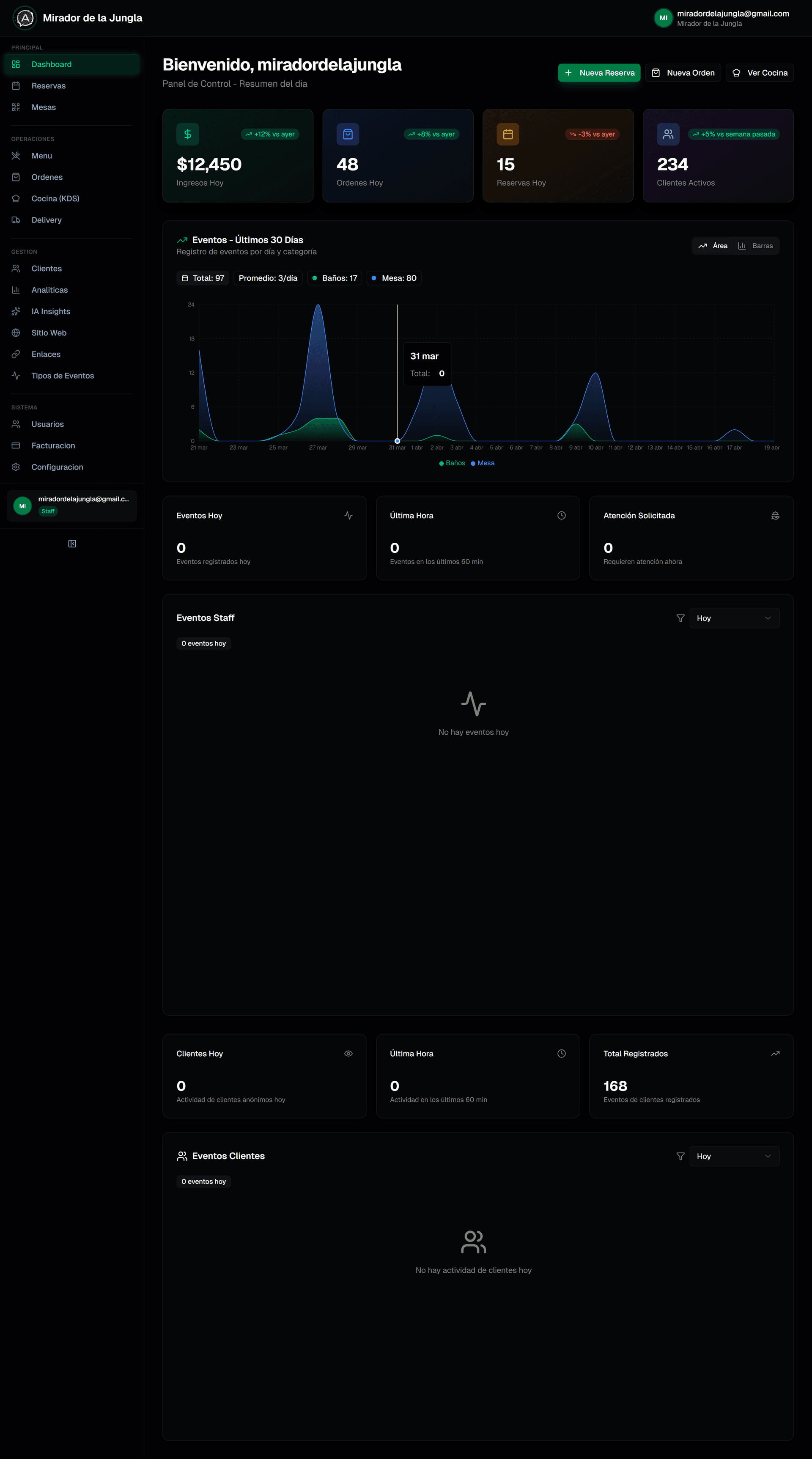Click the activity pulse icon on Eventos Hoy card

[x=348, y=515]
